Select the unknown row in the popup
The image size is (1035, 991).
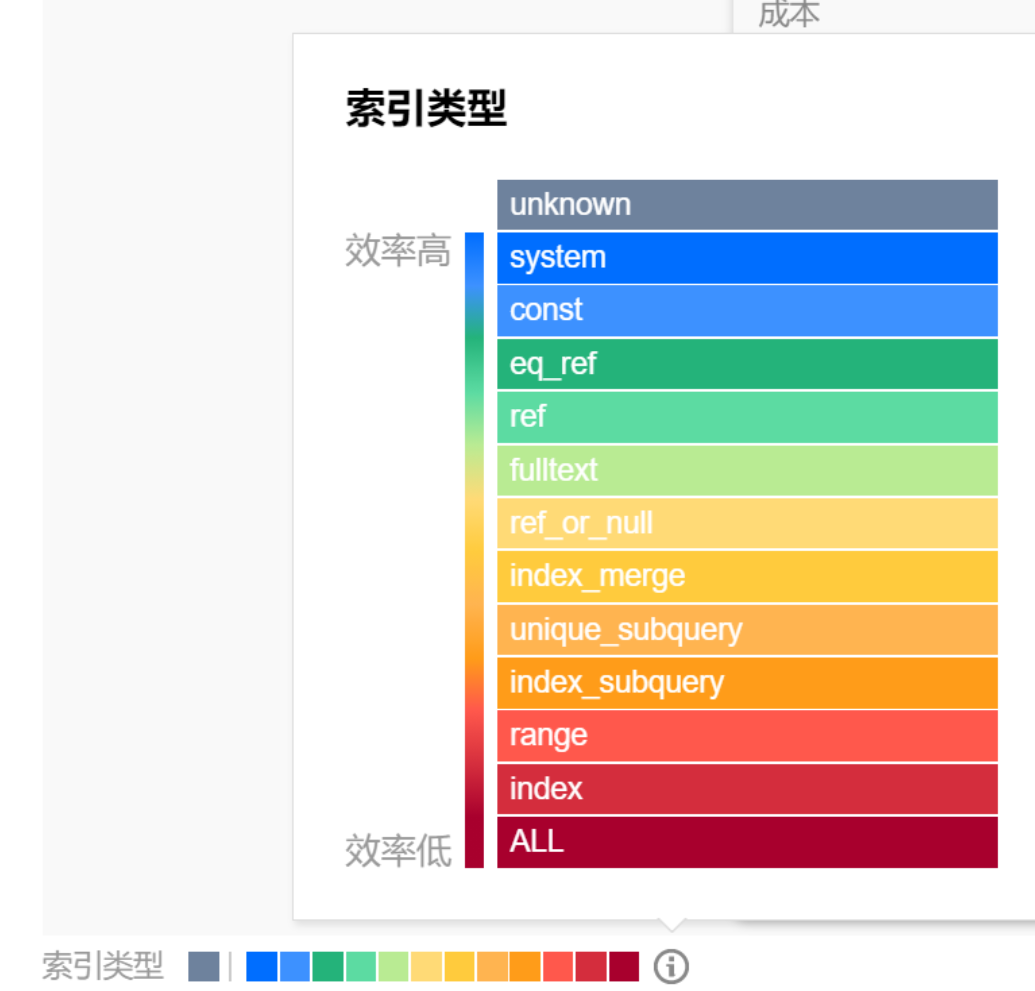pos(747,204)
